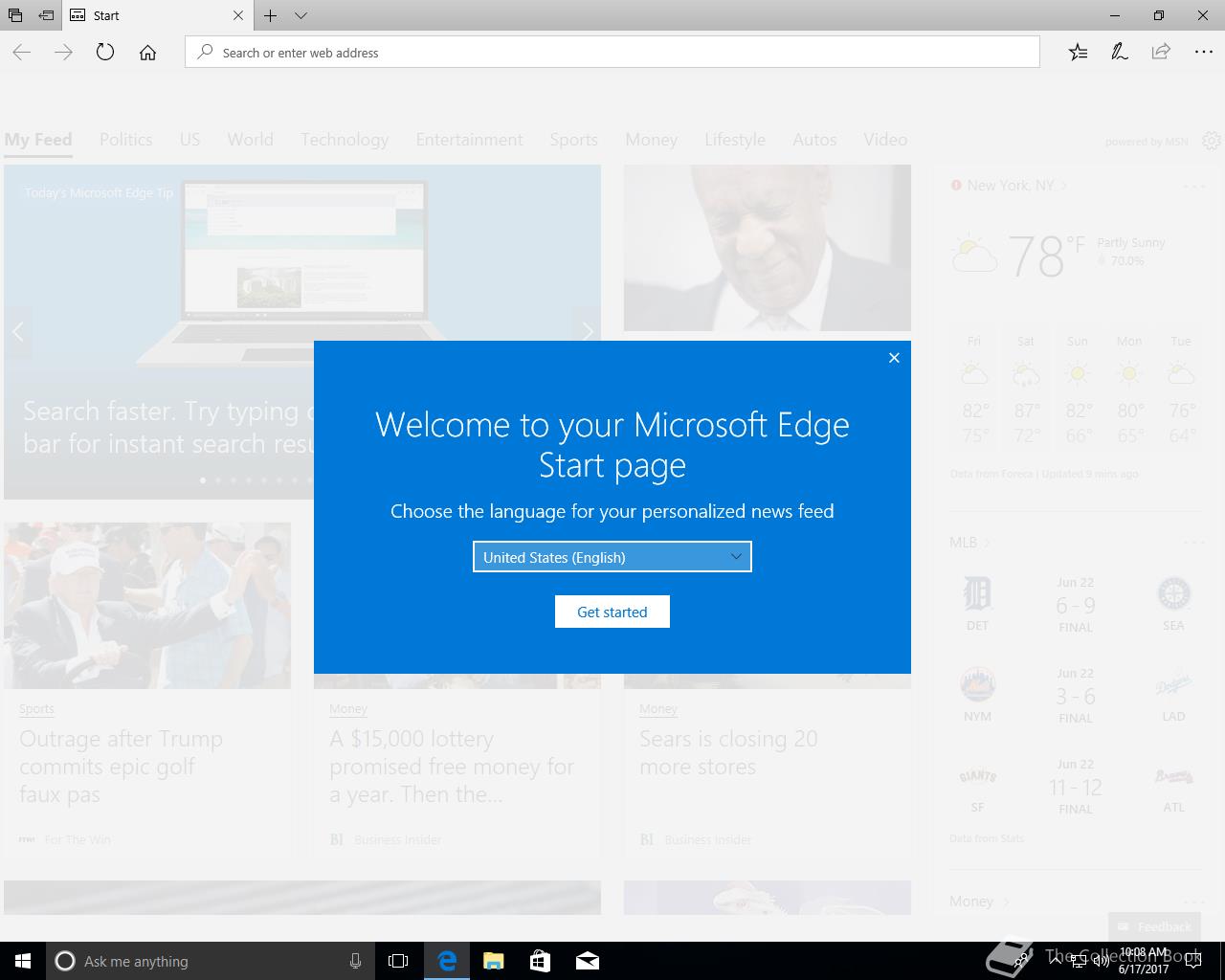Open the Make a Web Note pen icon

coord(1120,53)
